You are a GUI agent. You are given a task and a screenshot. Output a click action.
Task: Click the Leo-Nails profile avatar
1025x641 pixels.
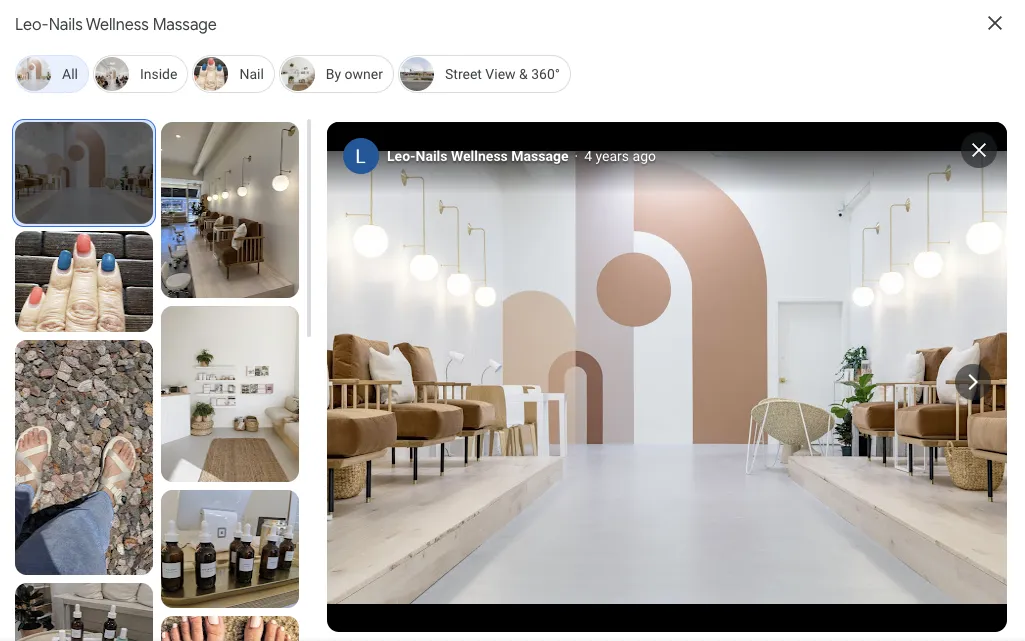tap(360, 157)
